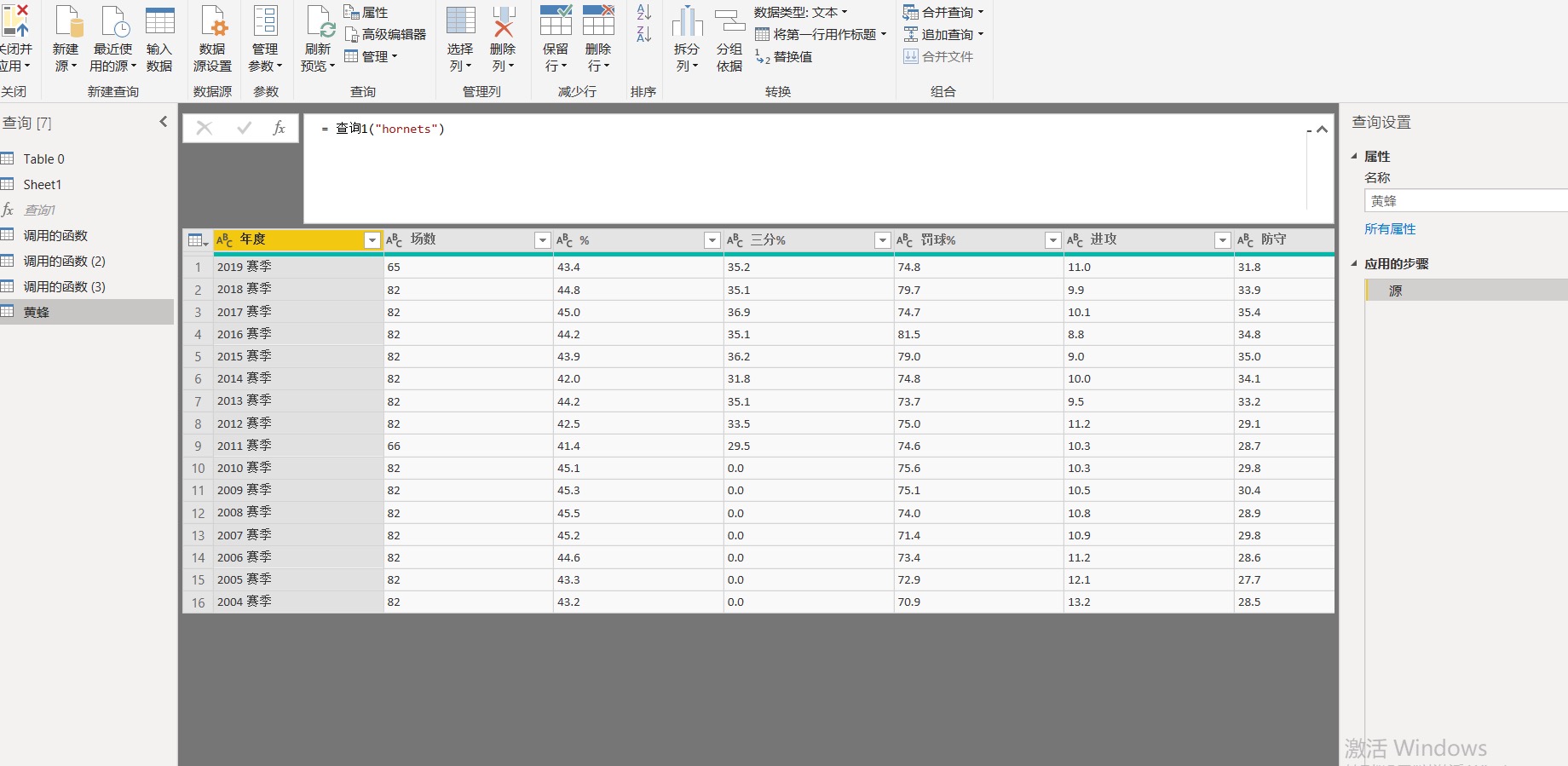1568x766 pixels.
Task: Sort ascending with the A-Z icon
Action: (643, 12)
